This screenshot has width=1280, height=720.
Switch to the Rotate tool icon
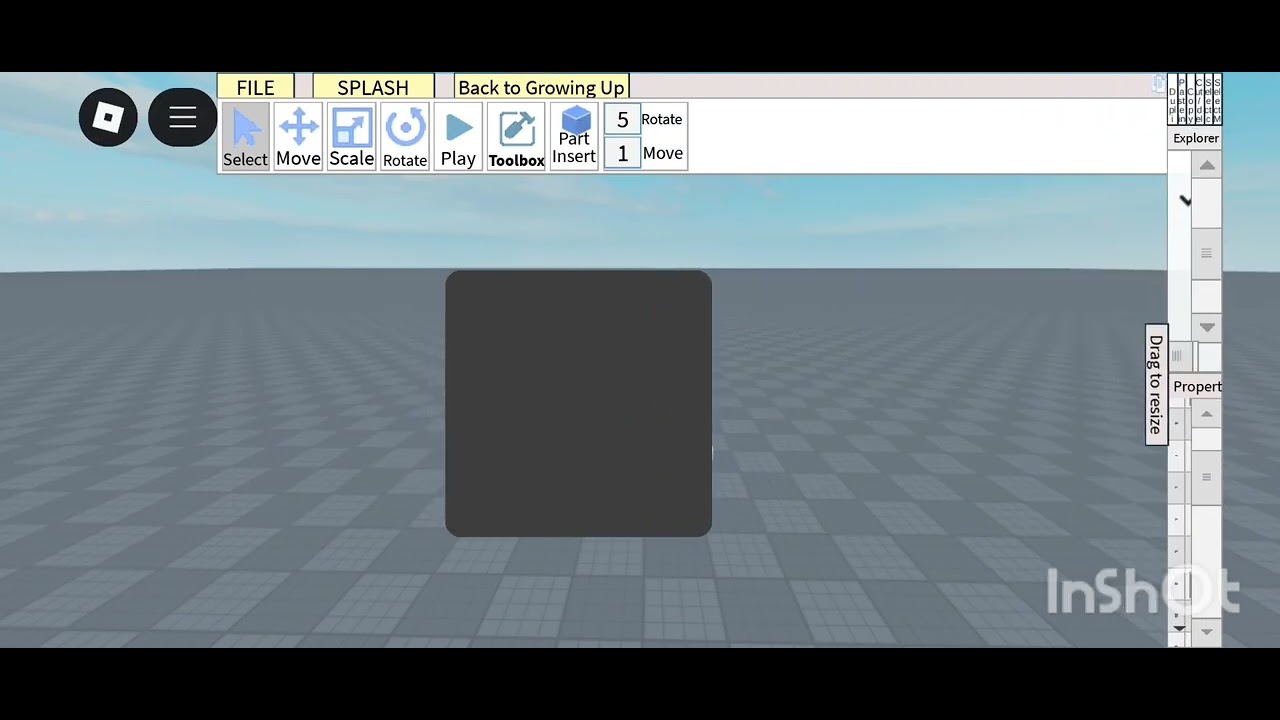[x=405, y=136]
